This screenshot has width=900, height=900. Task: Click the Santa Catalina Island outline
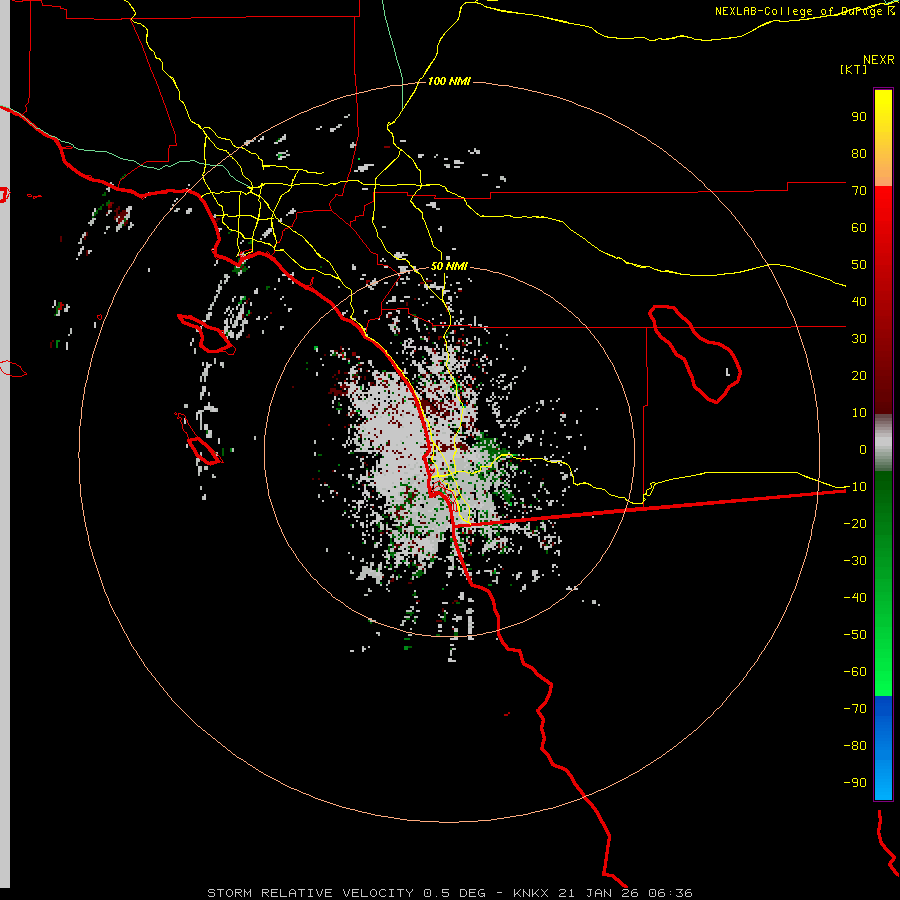(x=207, y=334)
